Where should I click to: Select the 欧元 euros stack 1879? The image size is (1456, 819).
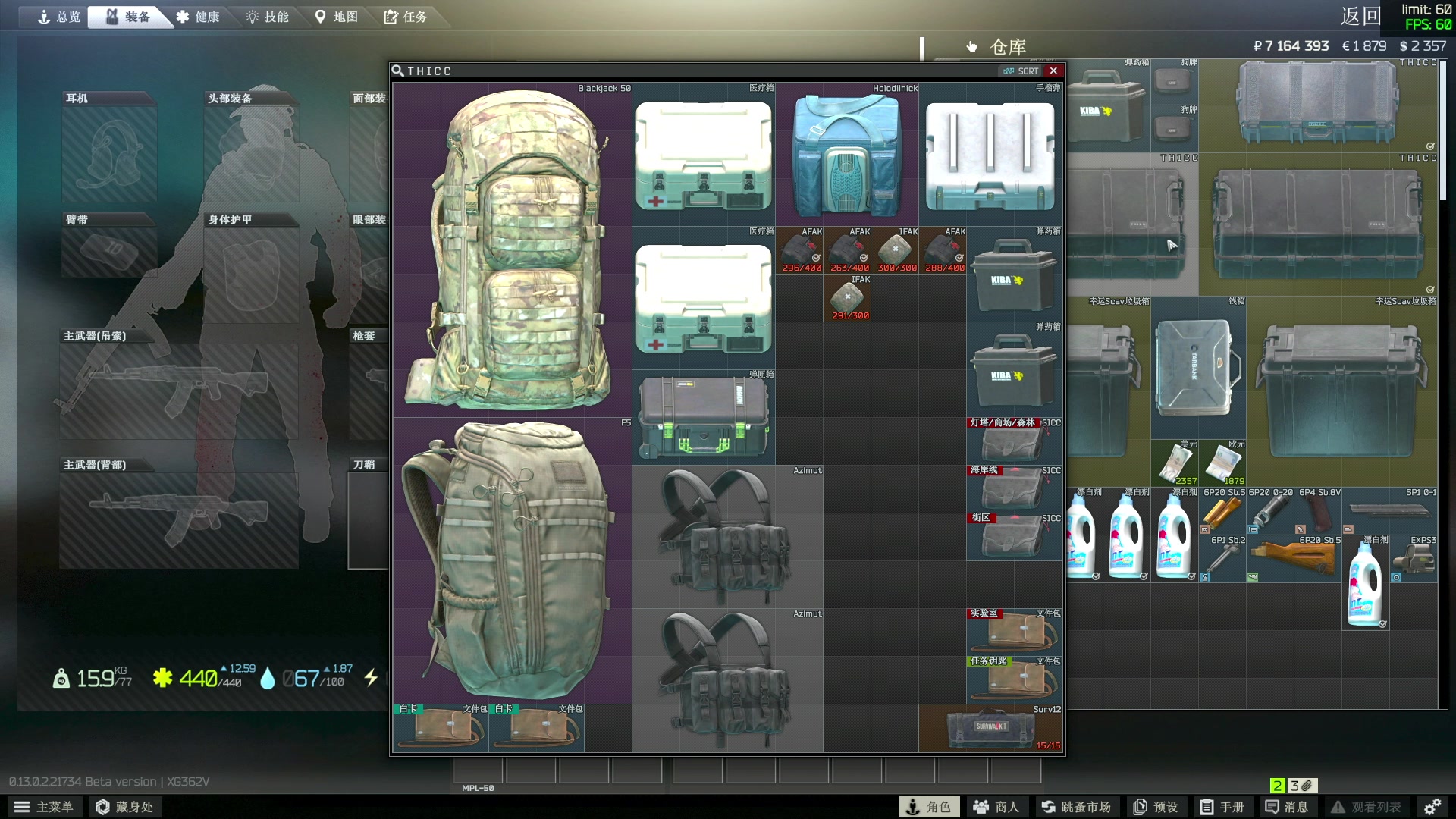click(1222, 463)
